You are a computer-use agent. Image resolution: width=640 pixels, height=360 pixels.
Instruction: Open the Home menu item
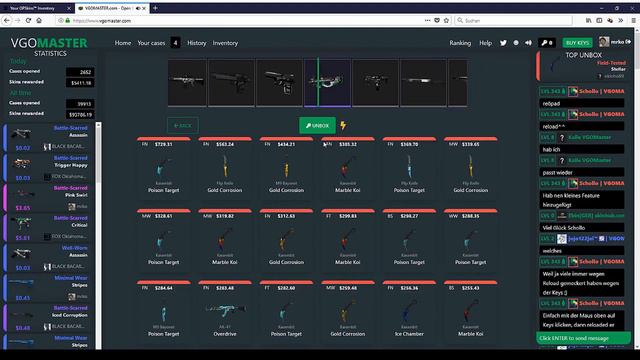123,43
